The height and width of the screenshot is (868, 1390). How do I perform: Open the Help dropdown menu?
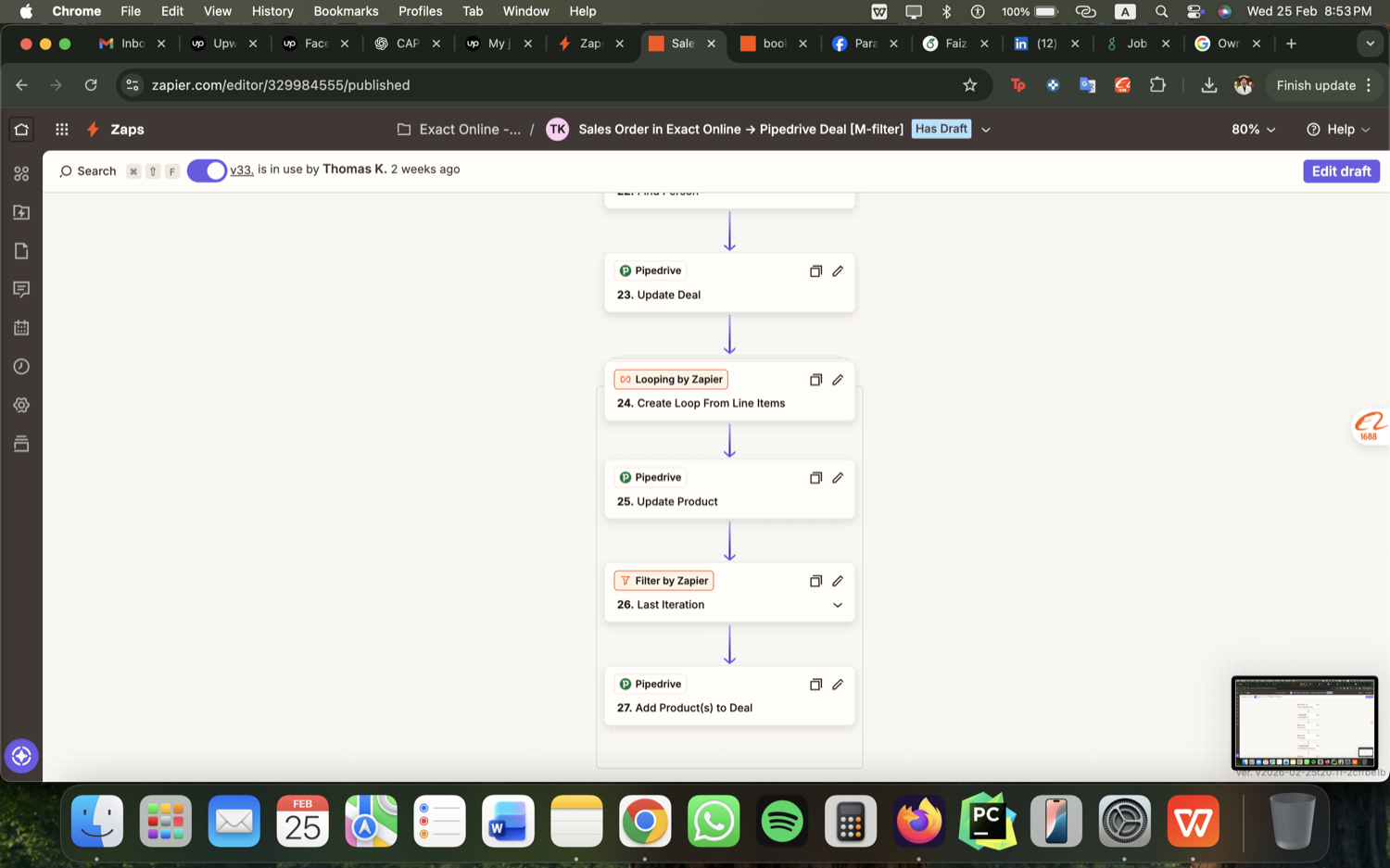tap(1337, 130)
